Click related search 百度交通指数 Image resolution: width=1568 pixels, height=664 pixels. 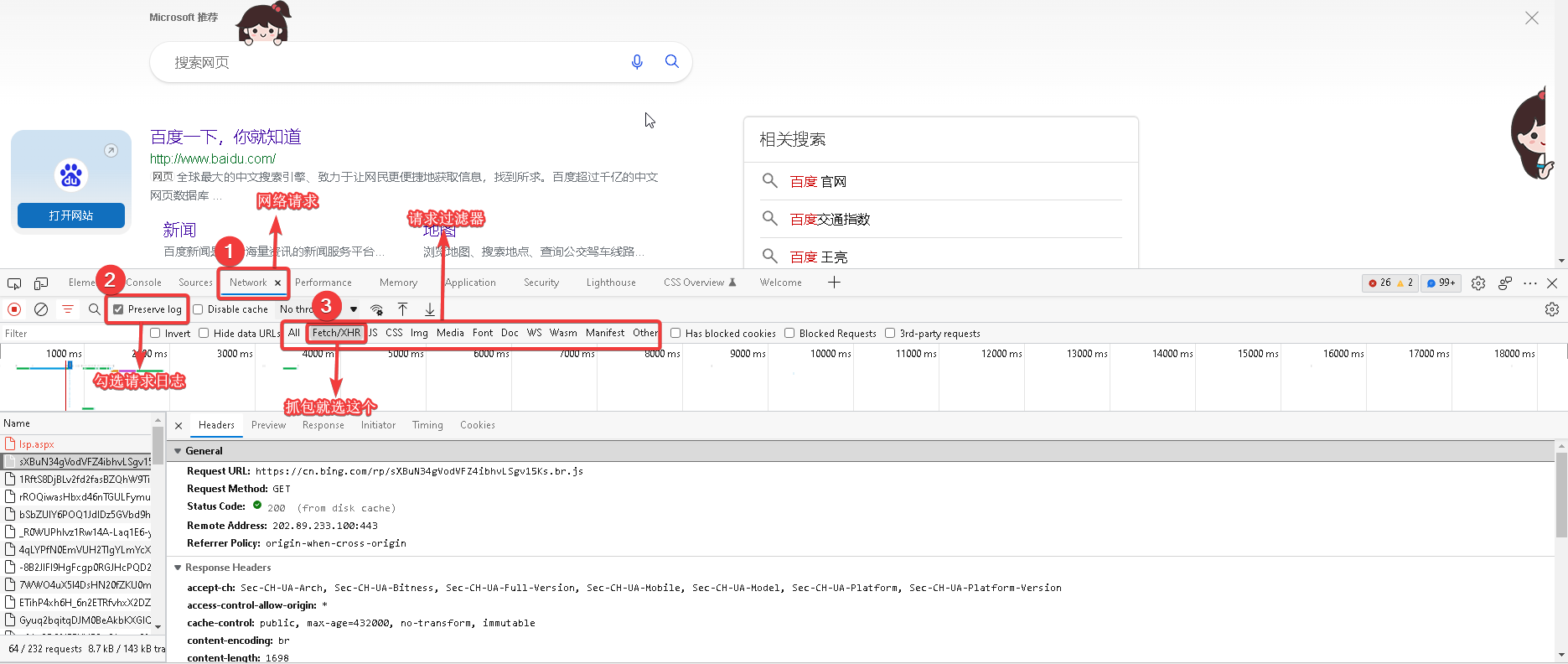(x=830, y=219)
